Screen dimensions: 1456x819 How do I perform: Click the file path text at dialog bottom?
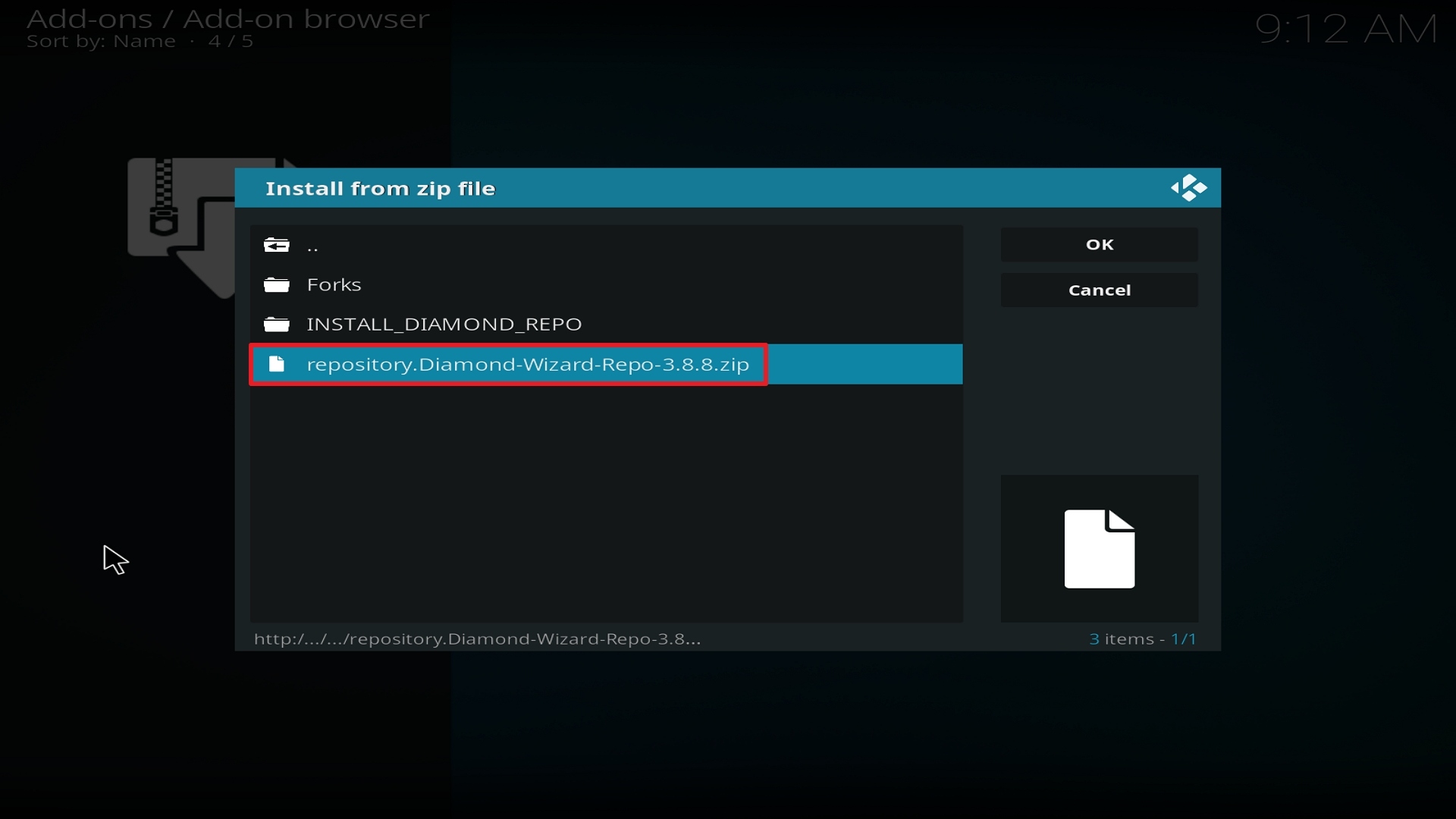coord(477,639)
